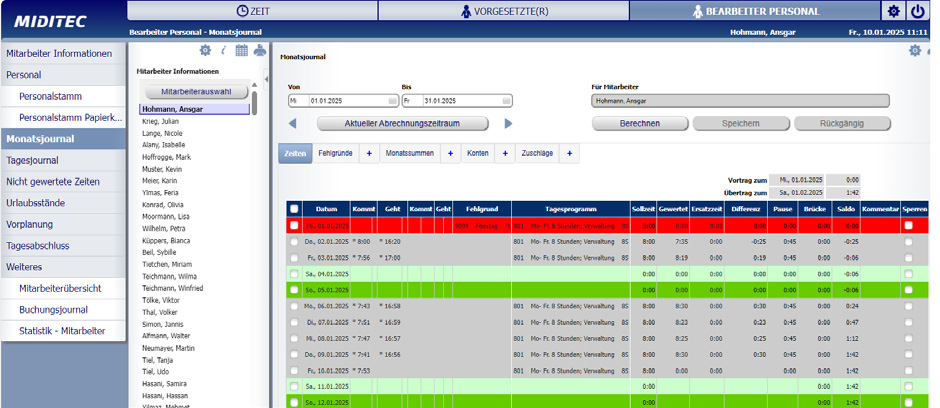The width and height of the screenshot is (940, 408).
Task: Open the calendar grid icon above employee list
Action: pyautogui.click(x=242, y=50)
